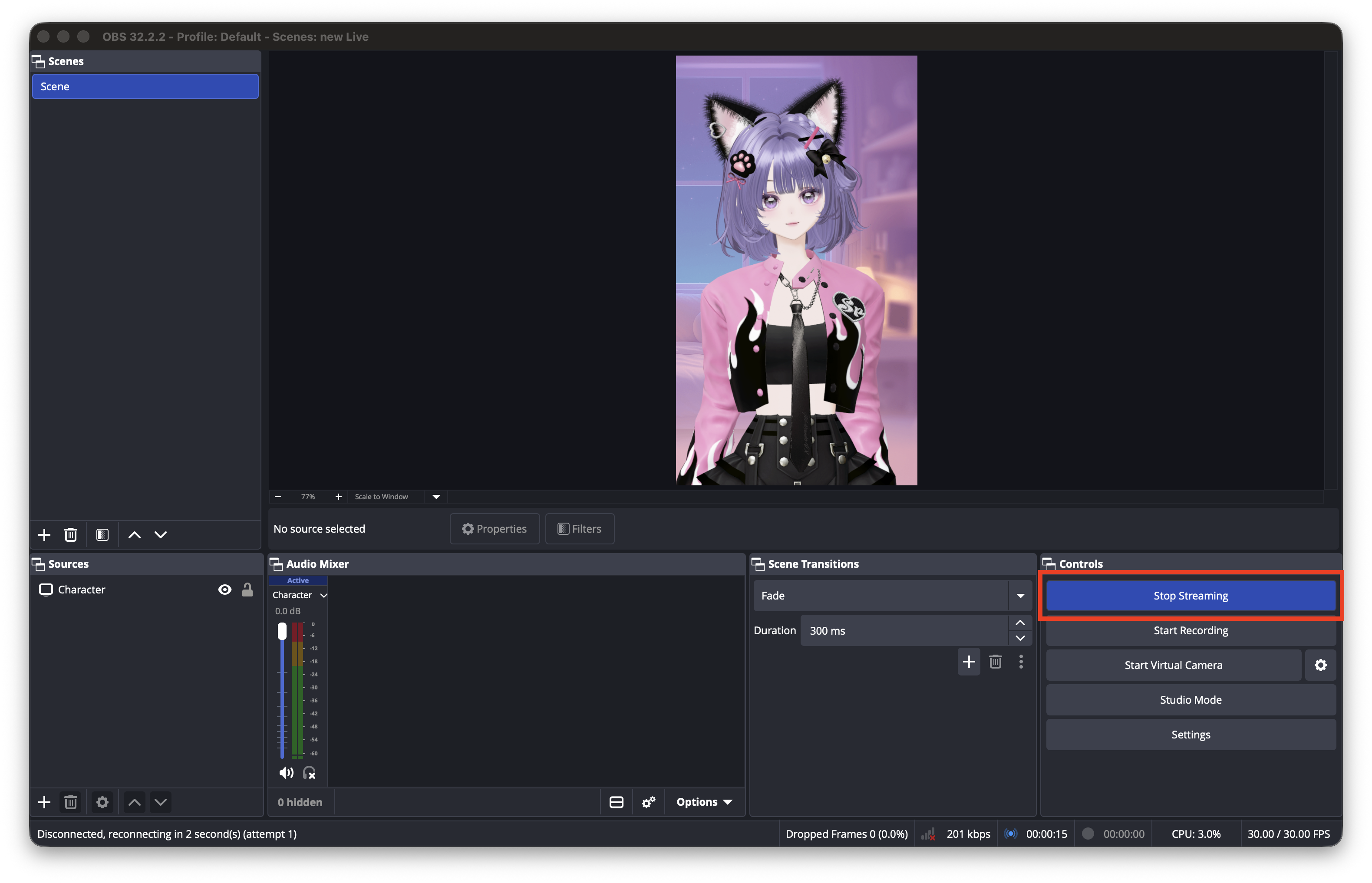Click the 201 kbps bitrate readout

(x=968, y=834)
